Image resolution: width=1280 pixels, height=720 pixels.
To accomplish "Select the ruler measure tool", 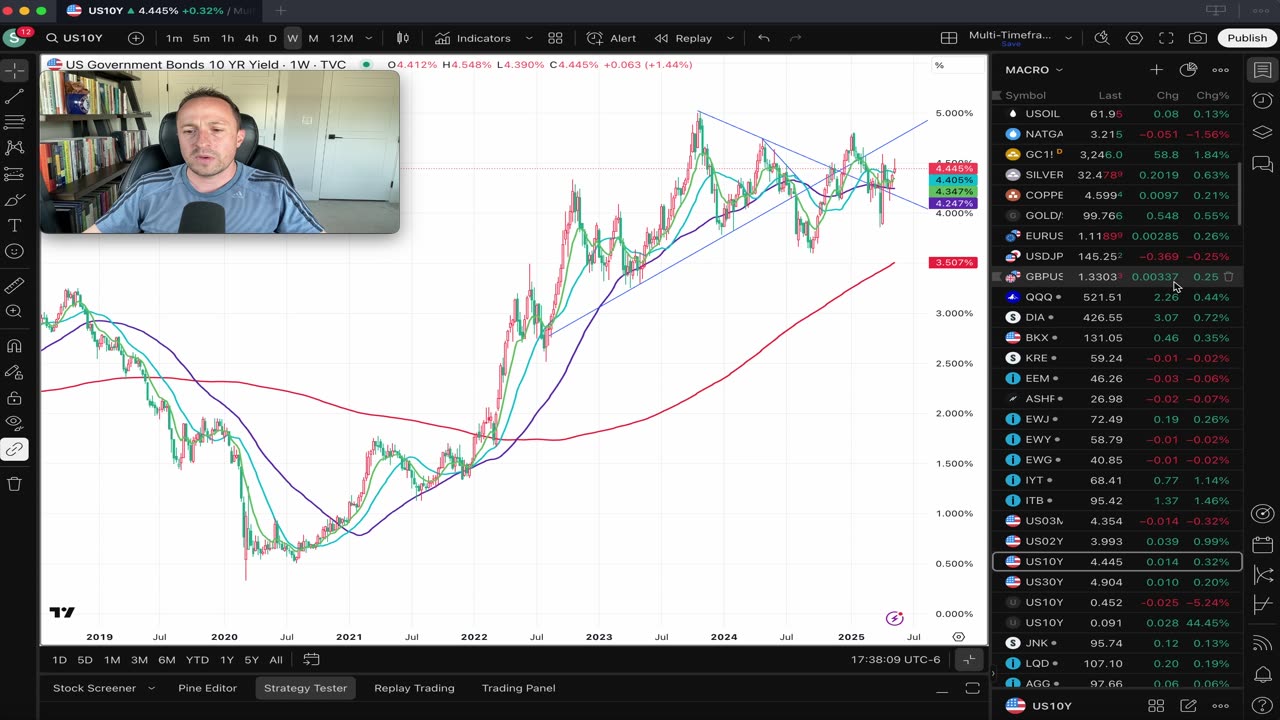I will click(14, 286).
